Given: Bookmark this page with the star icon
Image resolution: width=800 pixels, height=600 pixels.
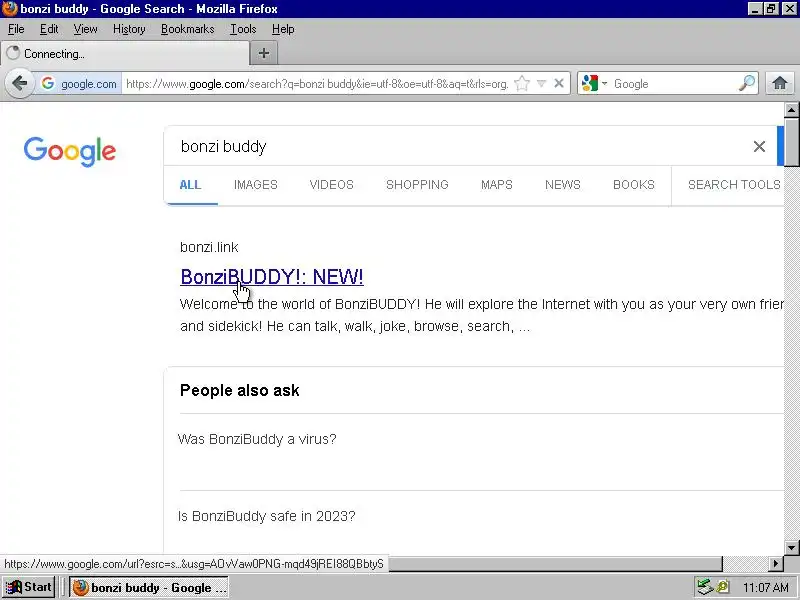Looking at the screenshot, I should click(522, 83).
